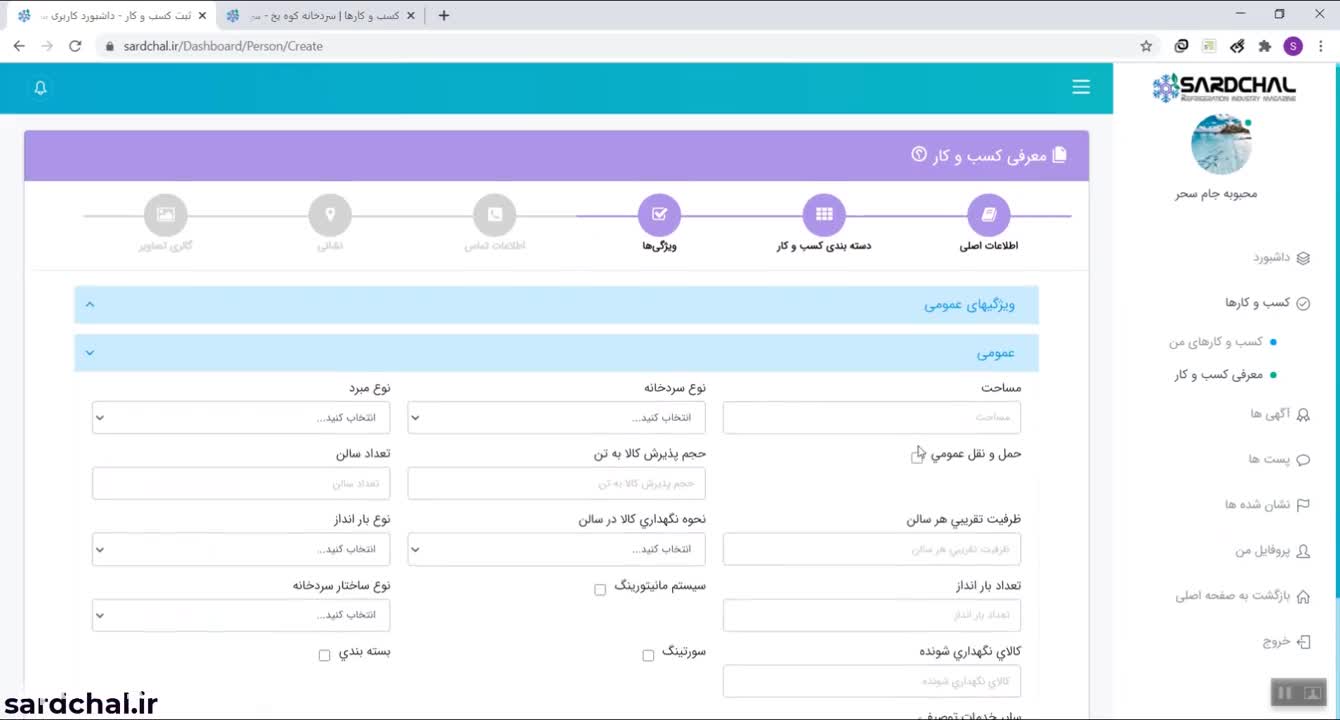Image resolution: width=1340 pixels, height=720 pixels.
Task: Tick the بسته بندی checkbox
Action: click(324, 655)
